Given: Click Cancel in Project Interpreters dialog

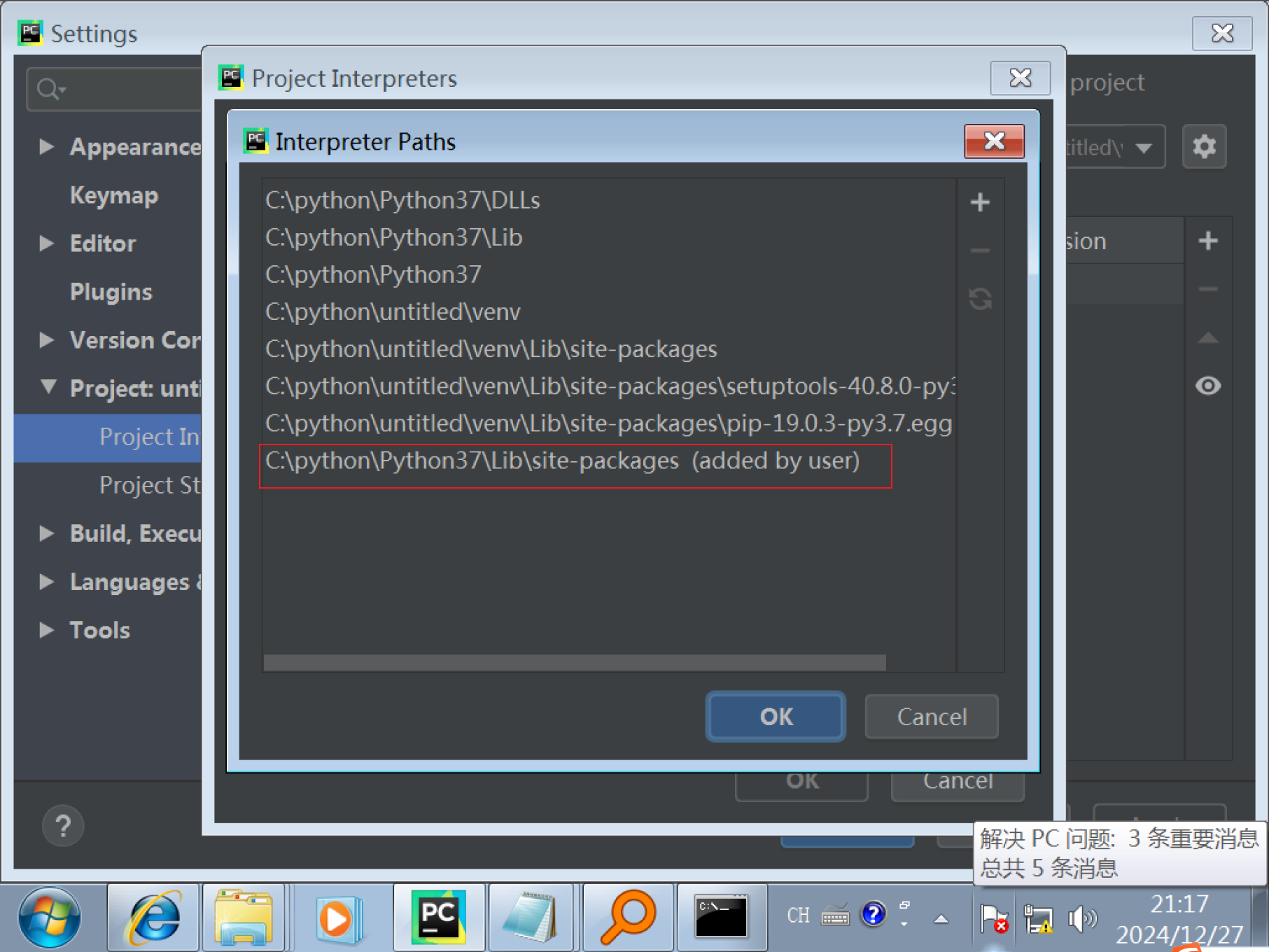Looking at the screenshot, I should (958, 786).
